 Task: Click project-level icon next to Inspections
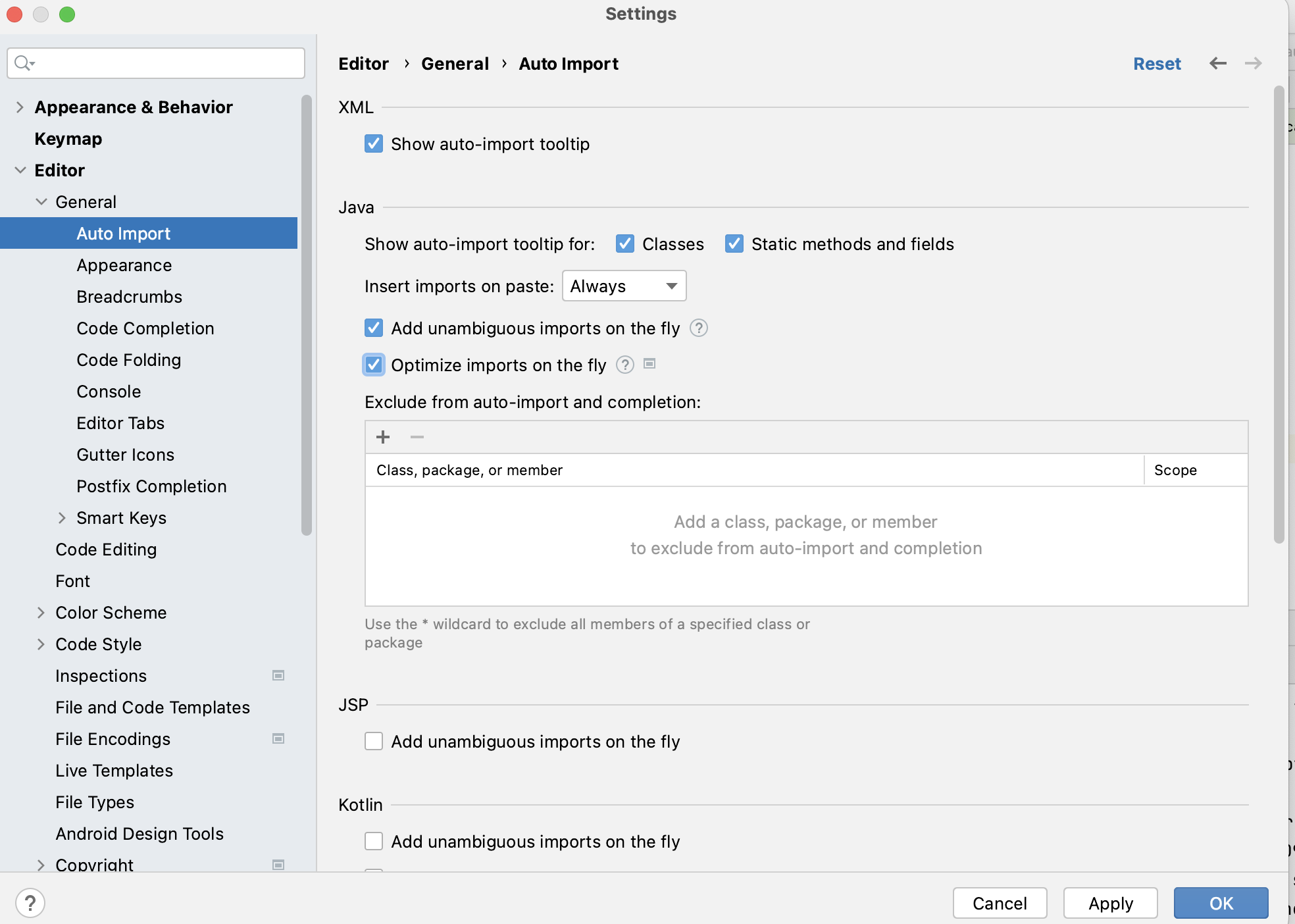pos(278,676)
